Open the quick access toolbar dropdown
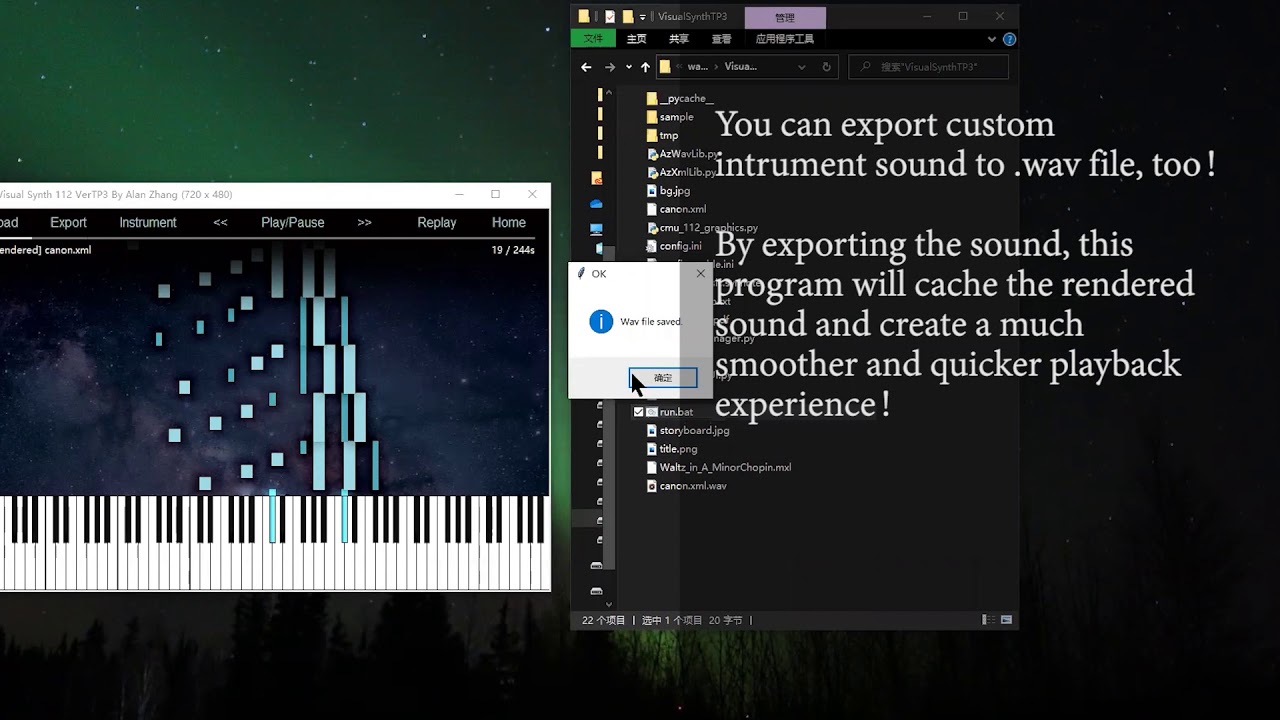The width and height of the screenshot is (1280, 720). 643,17
